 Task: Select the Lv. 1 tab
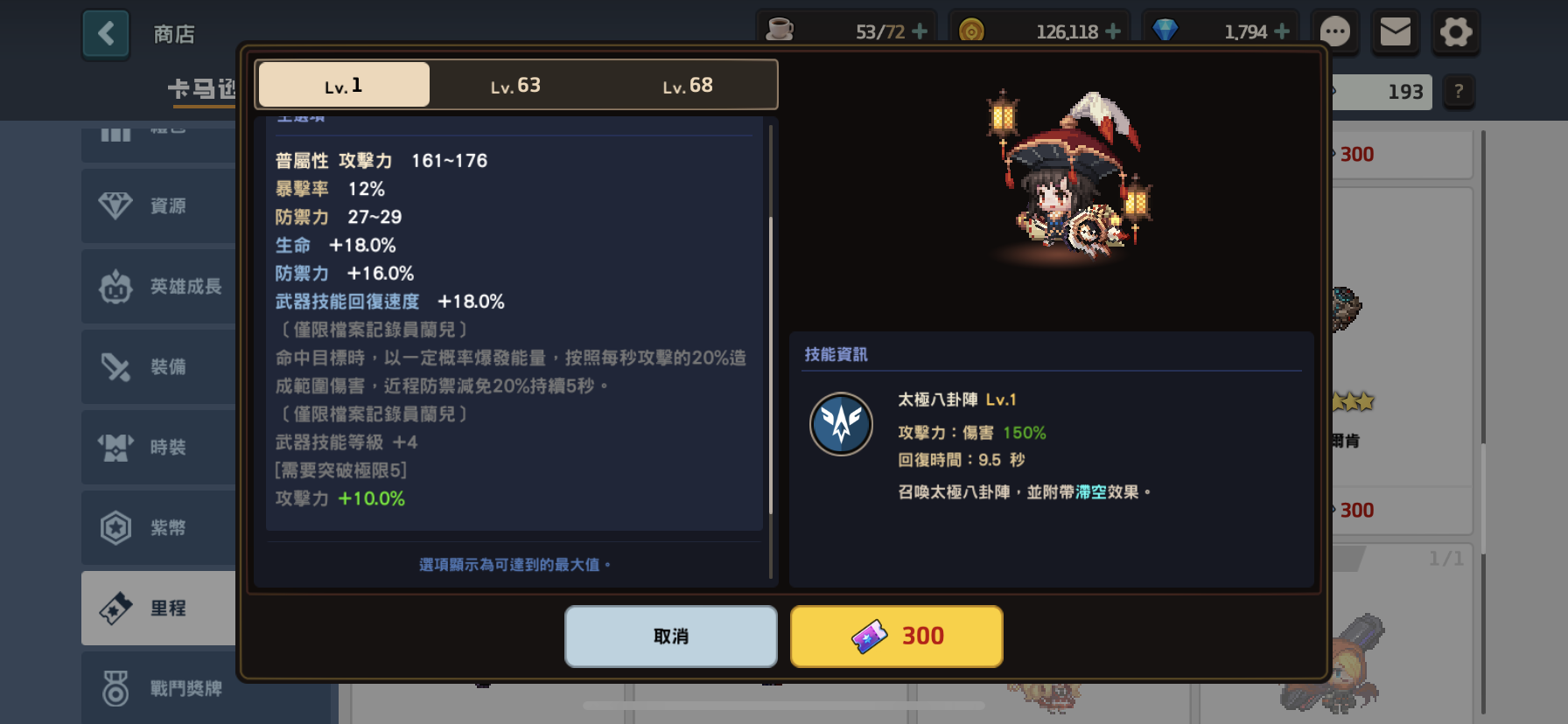[344, 85]
